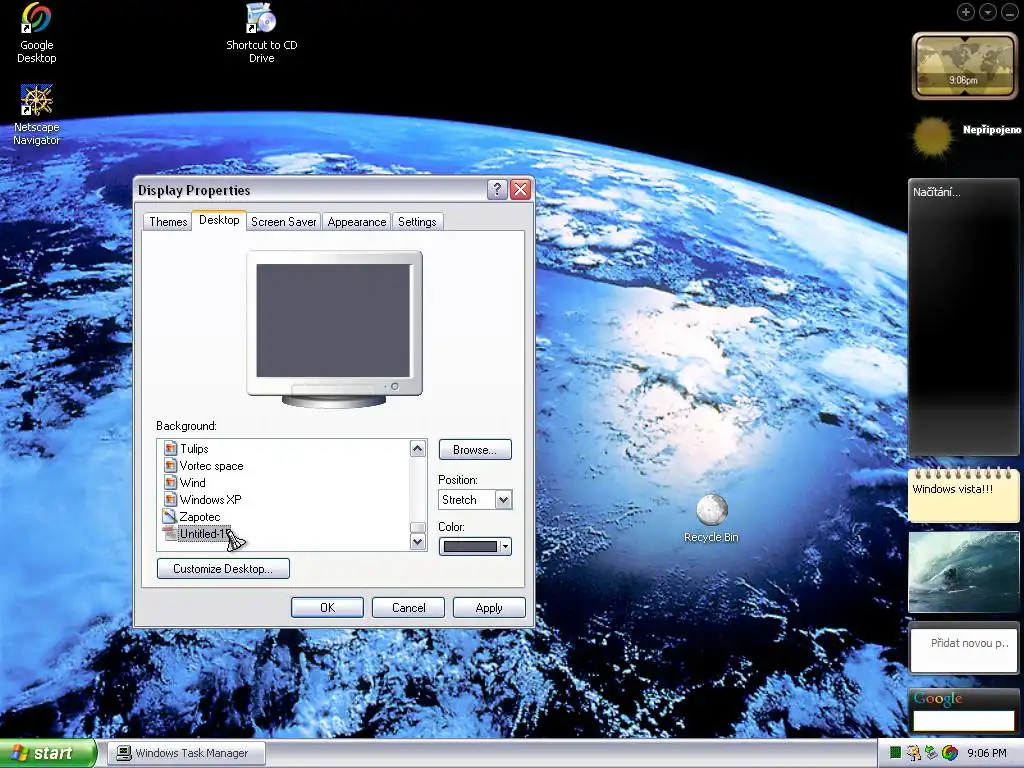This screenshot has width=1024, height=768.
Task: Click the Google search box in sidebar
Action: 964,720
